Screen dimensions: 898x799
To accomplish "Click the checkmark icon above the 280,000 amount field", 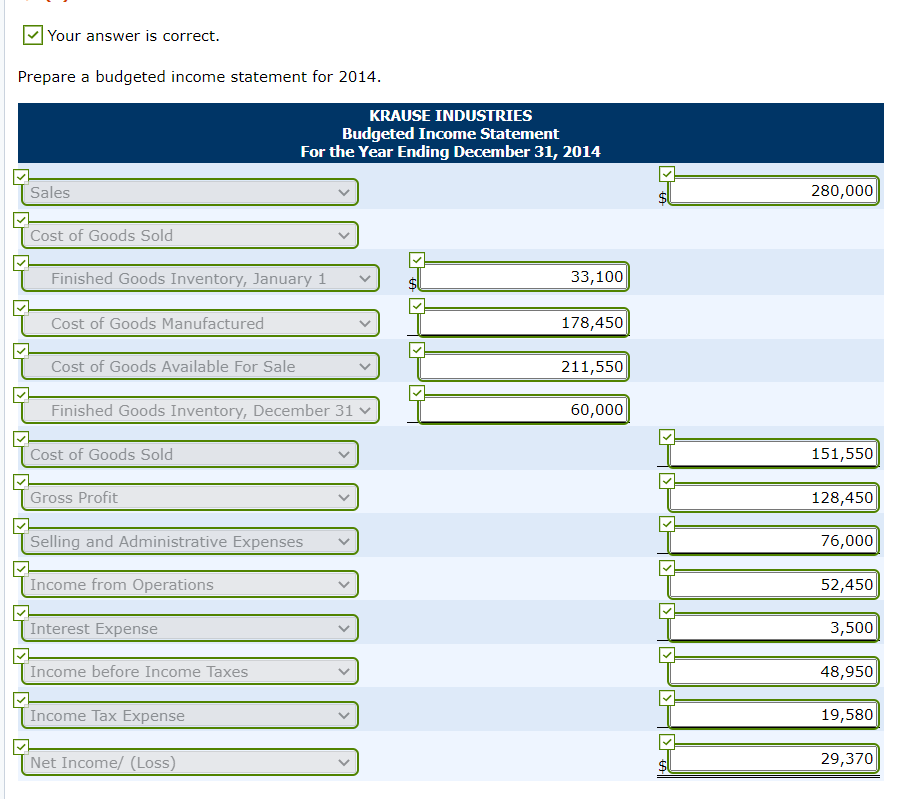I will pyautogui.click(x=667, y=174).
